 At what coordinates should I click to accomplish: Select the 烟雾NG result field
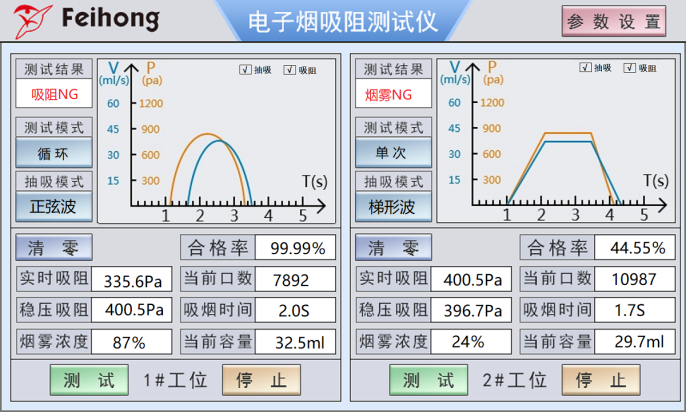point(393,94)
